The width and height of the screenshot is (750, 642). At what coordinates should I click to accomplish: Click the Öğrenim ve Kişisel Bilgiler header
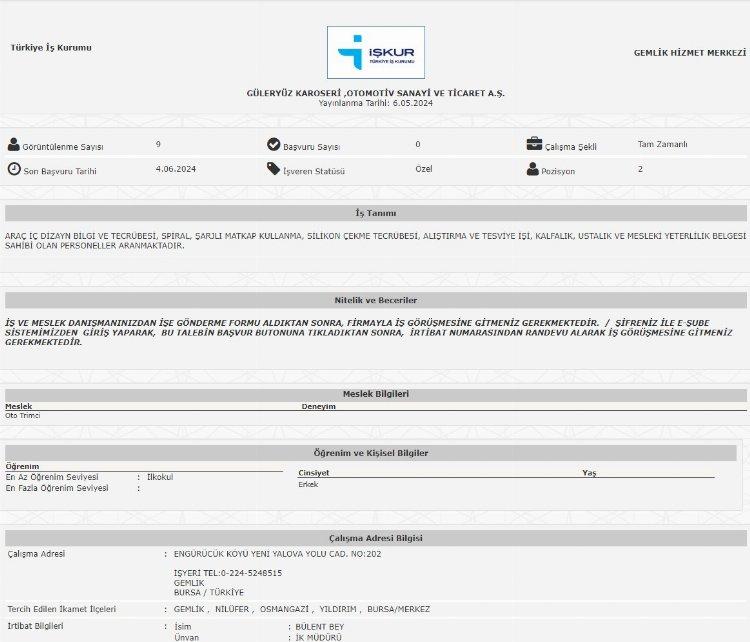[371, 453]
